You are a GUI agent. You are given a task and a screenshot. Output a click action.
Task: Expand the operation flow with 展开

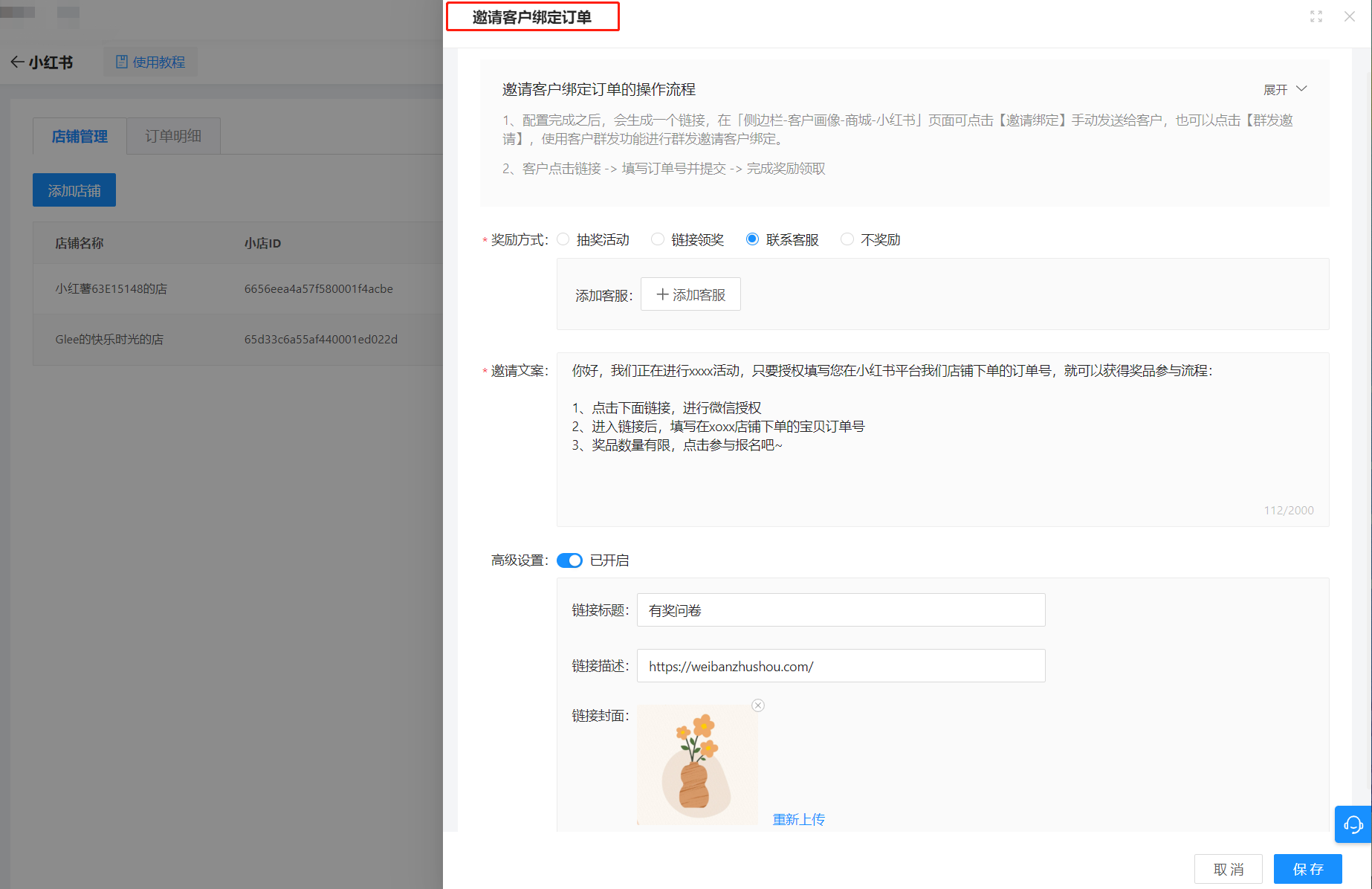pyautogui.click(x=1284, y=89)
